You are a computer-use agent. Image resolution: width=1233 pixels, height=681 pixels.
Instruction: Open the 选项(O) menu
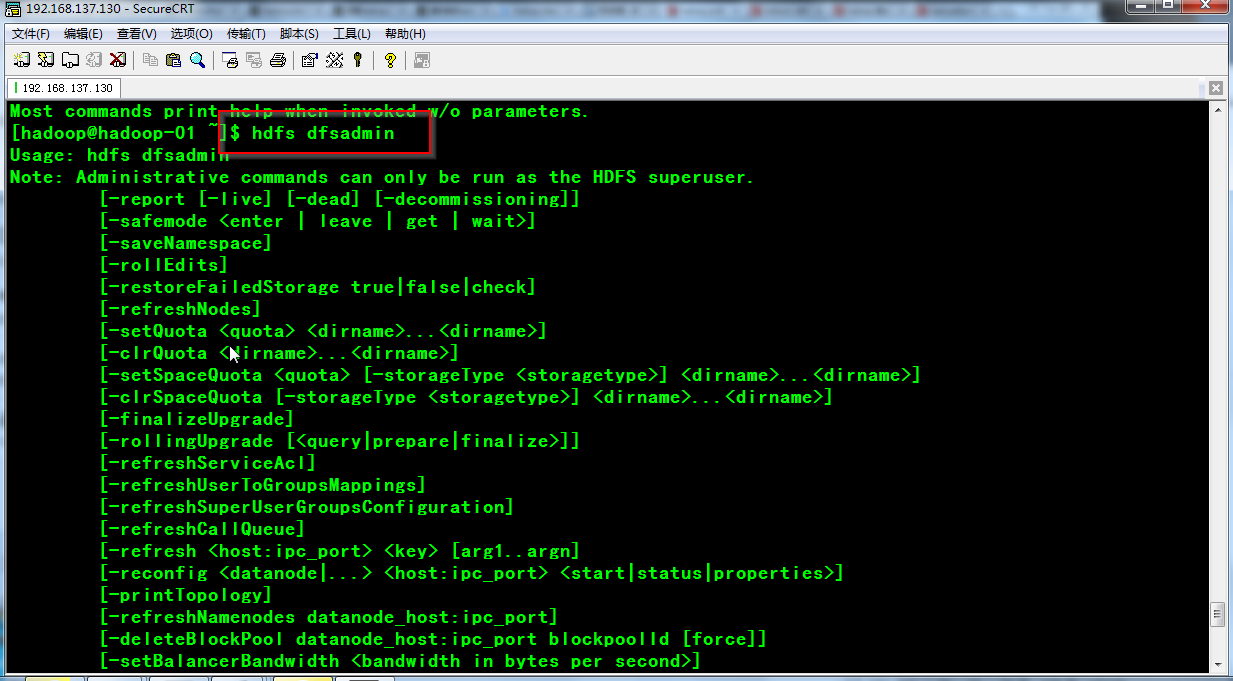(x=190, y=34)
